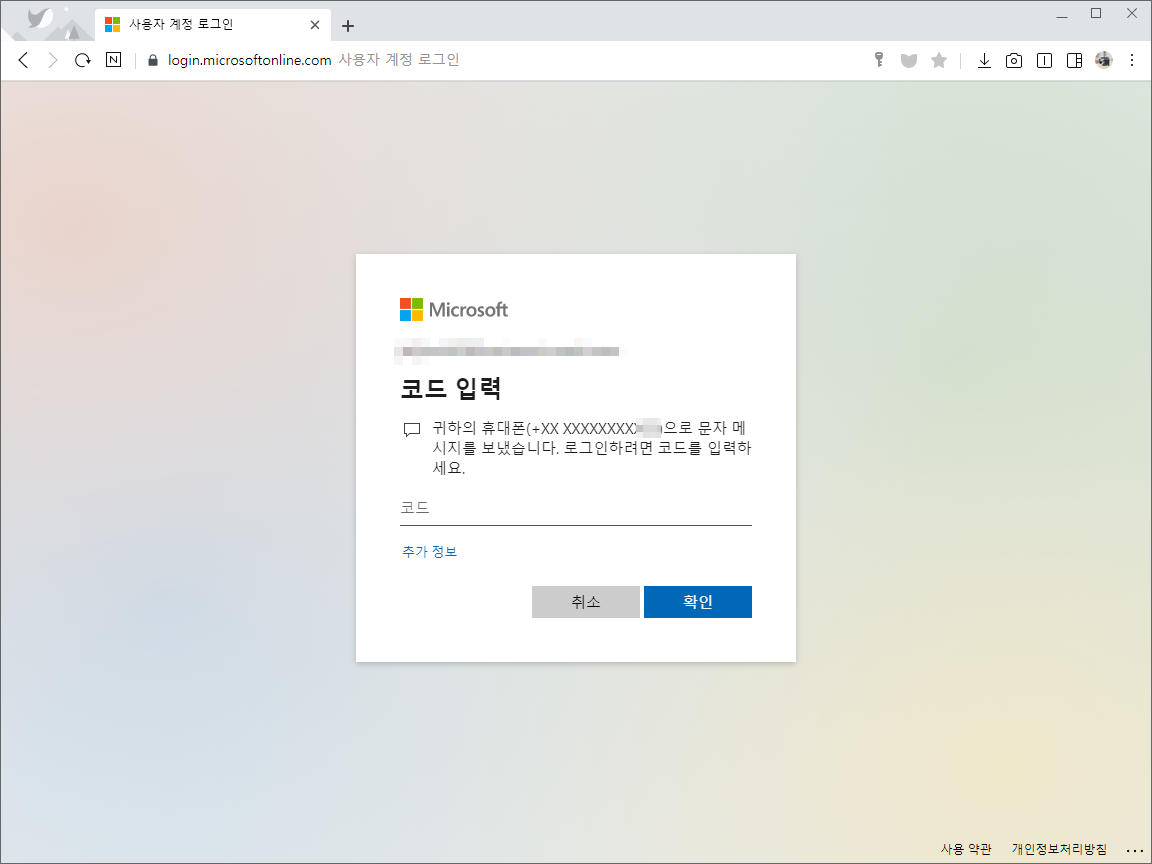Viewport: 1152px width, 864px height.
Task: Open footer more options ellipsis
Action: (1134, 851)
